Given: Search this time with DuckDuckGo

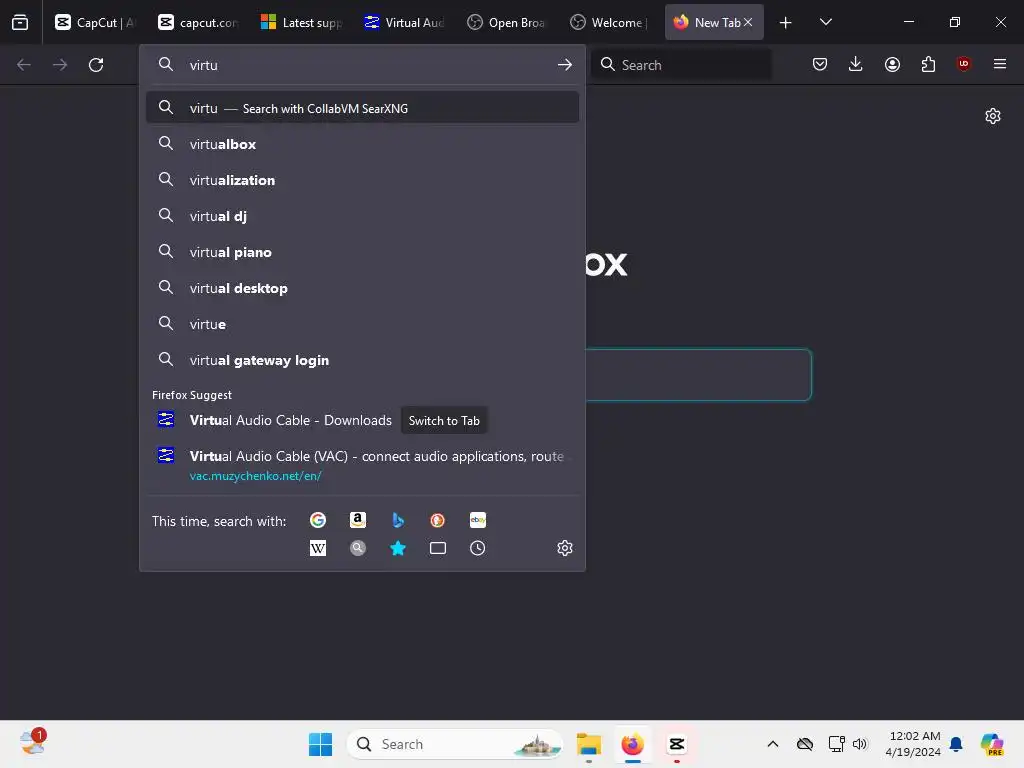Looking at the screenshot, I should pos(438,520).
